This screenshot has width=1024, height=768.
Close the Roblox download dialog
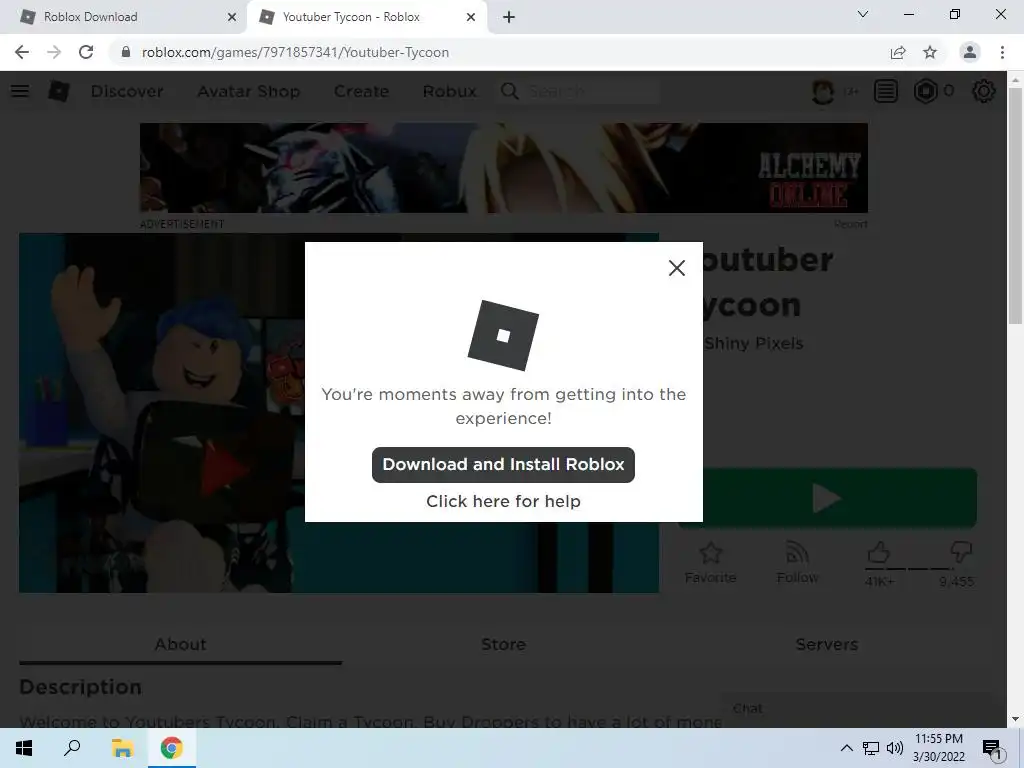[x=677, y=268]
